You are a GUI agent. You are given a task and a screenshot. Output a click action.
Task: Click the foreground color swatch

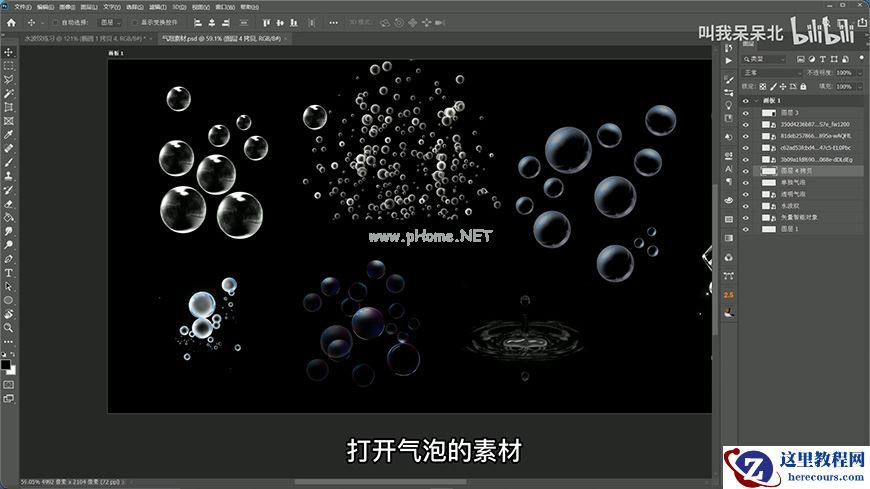[x=6, y=365]
